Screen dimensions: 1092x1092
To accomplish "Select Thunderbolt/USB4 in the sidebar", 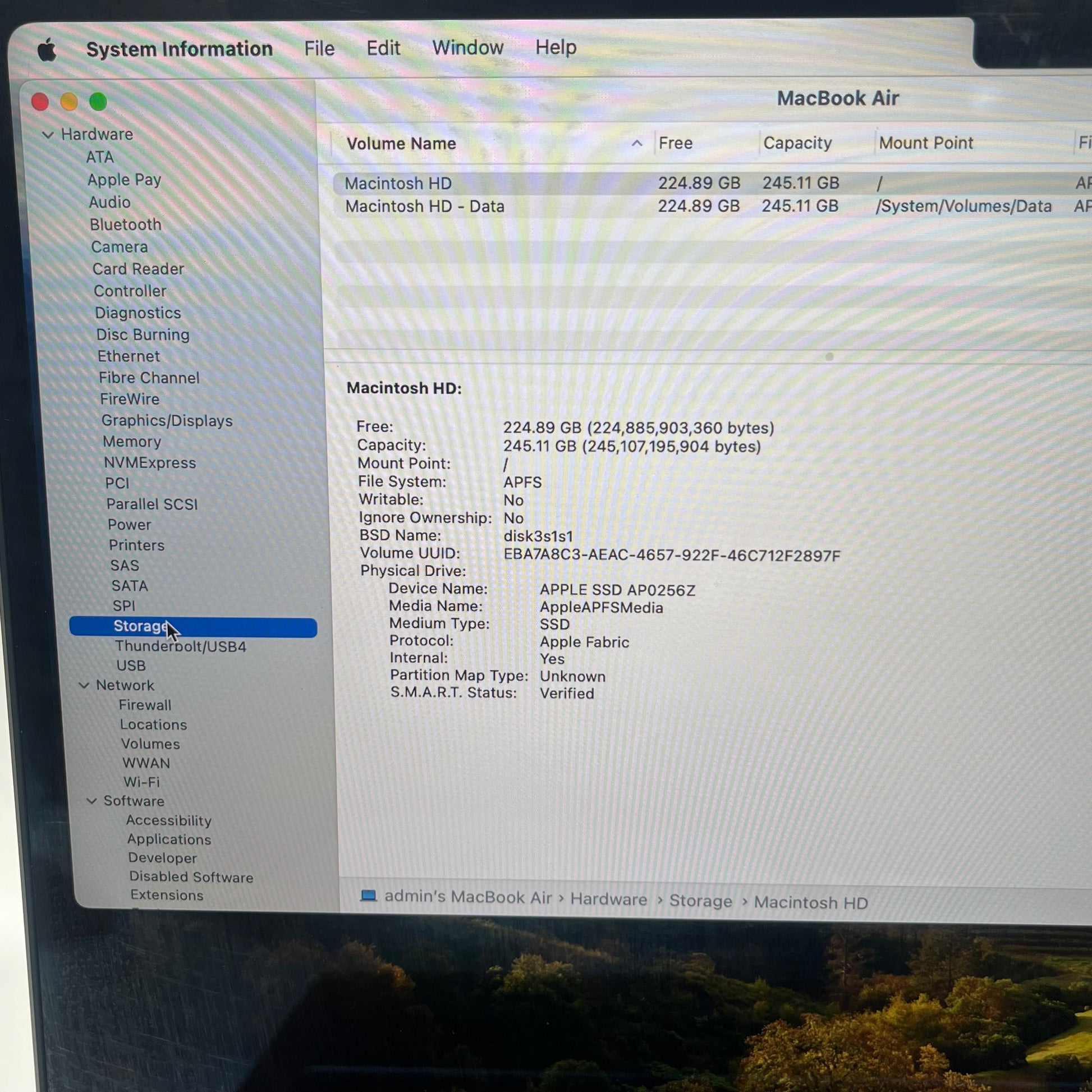I will [x=180, y=646].
